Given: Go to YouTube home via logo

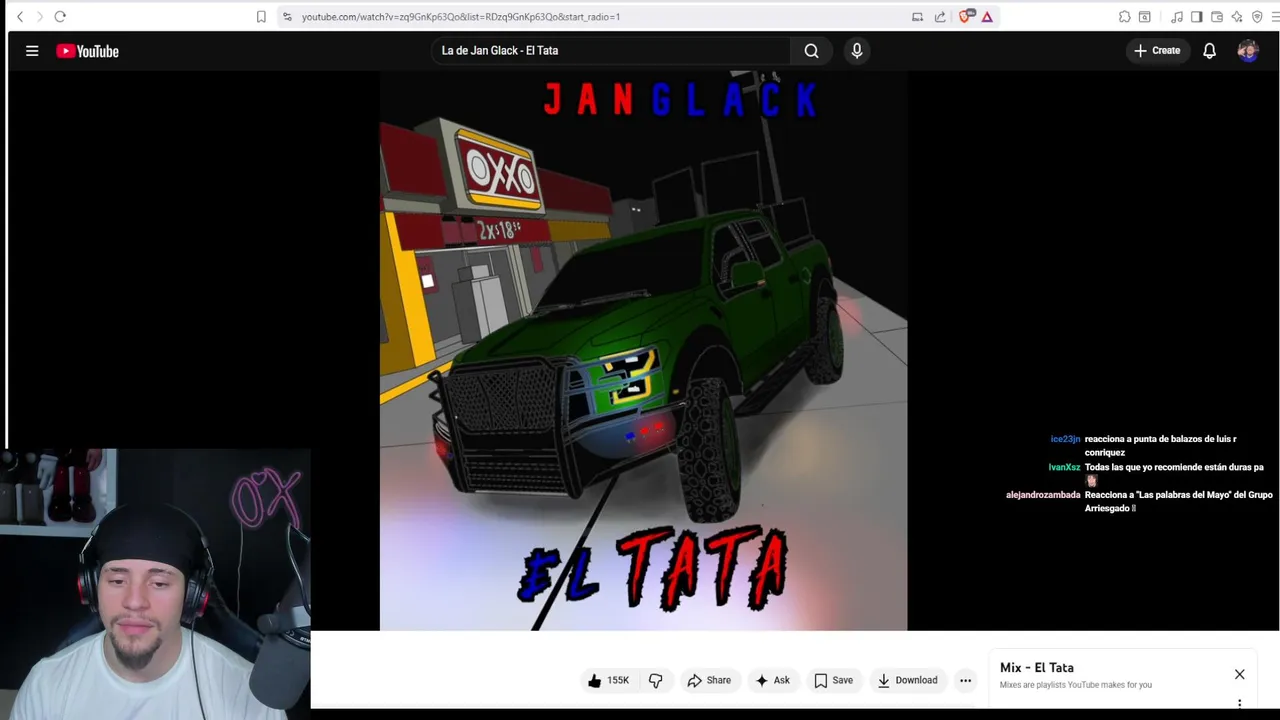Looking at the screenshot, I should [x=87, y=51].
